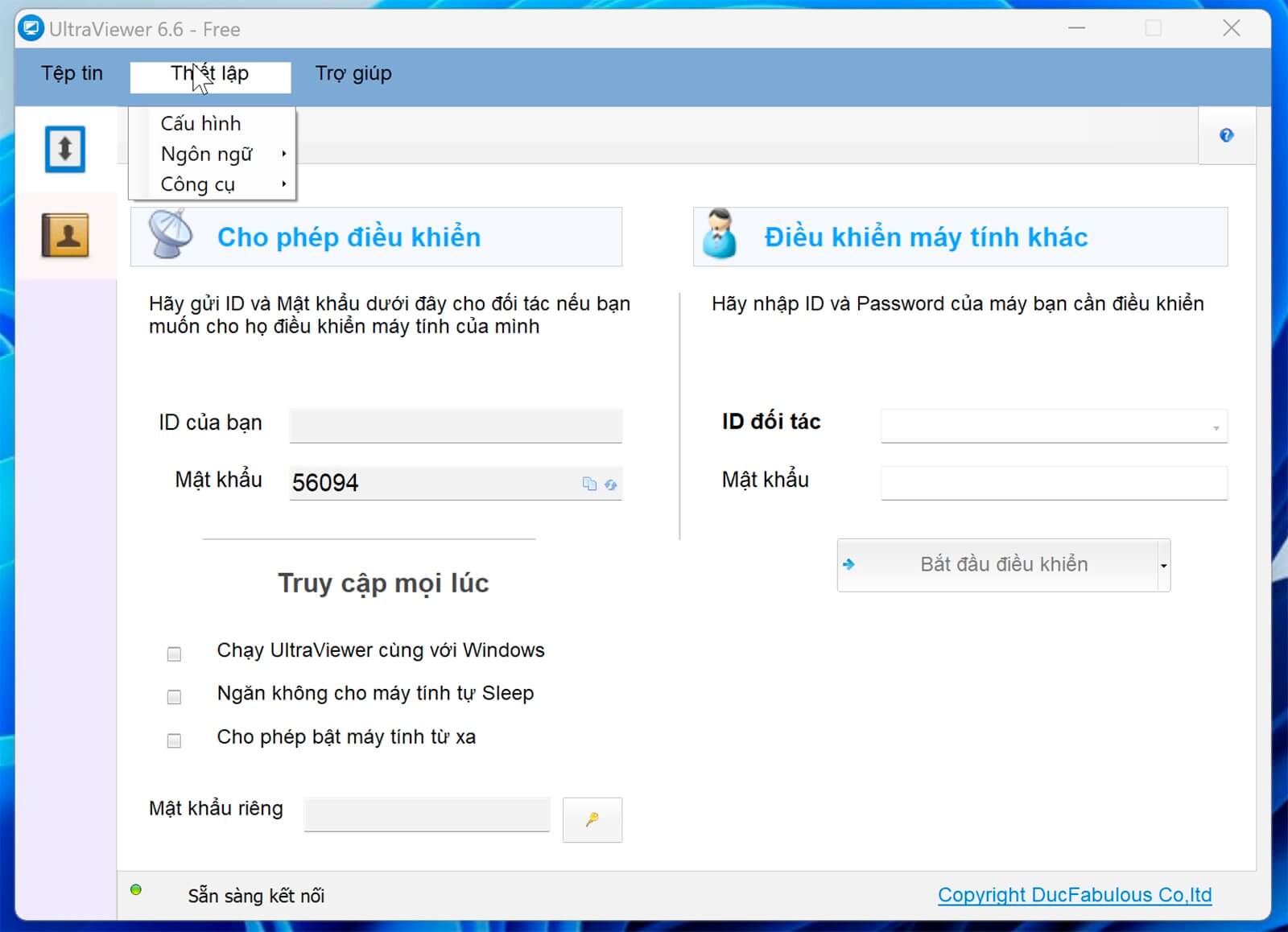Select Cấu hình menu entry

214,123
